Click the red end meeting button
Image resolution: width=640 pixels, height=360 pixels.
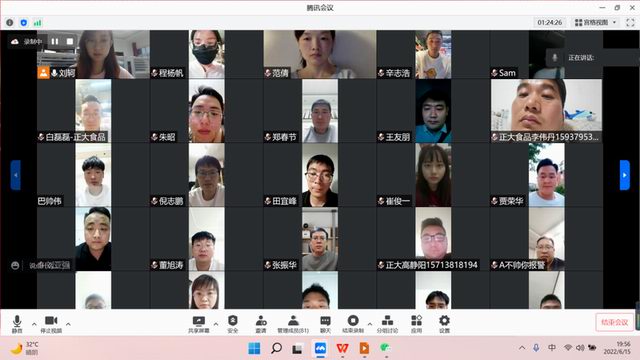pyautogui.click(x=614, y=322)
